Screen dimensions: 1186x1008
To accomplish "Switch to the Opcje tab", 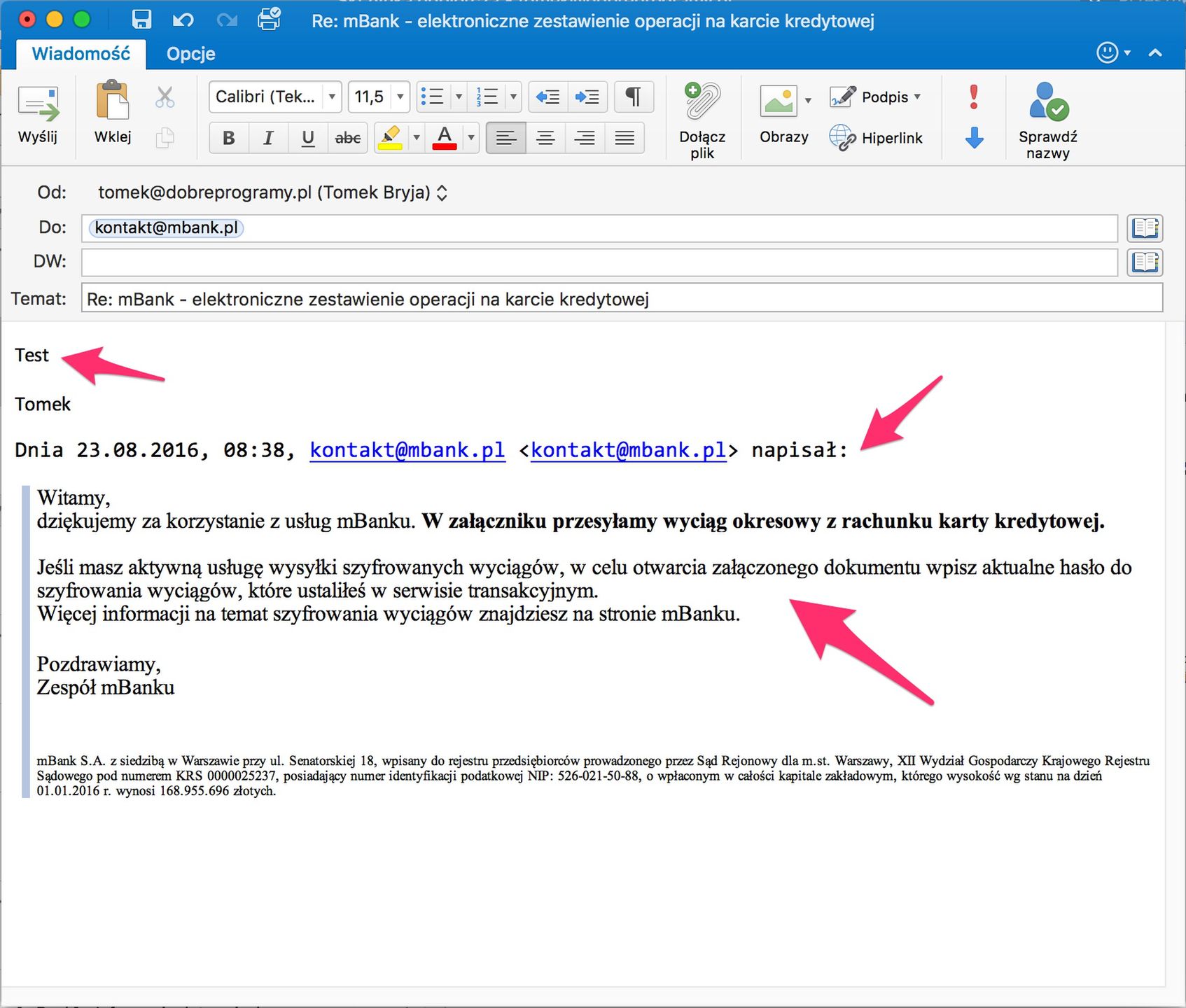I will coord(190,54).
